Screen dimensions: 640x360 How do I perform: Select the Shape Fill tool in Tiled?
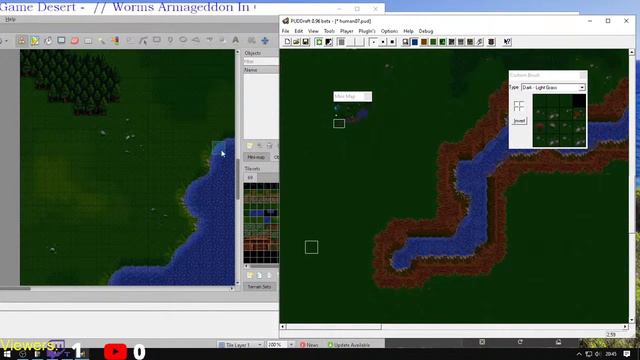(61, 40)
